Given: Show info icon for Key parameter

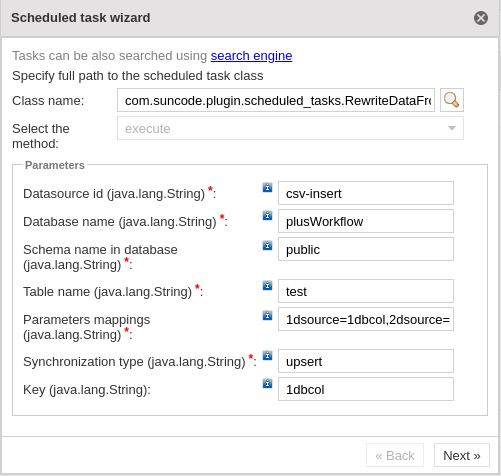Looking at the screenshot, I should point(267,383).
